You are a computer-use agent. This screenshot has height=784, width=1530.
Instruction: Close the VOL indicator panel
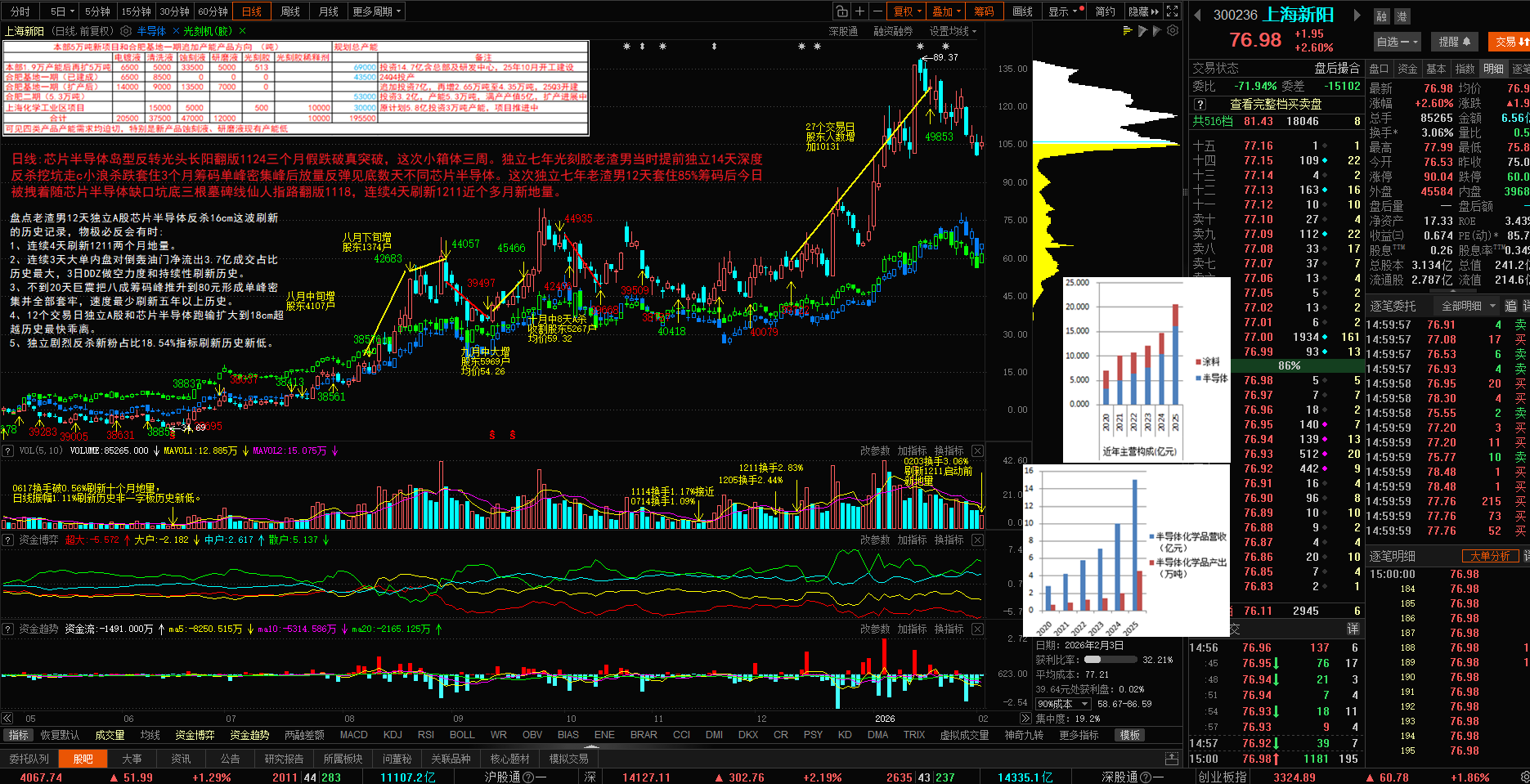pos(977,450)
